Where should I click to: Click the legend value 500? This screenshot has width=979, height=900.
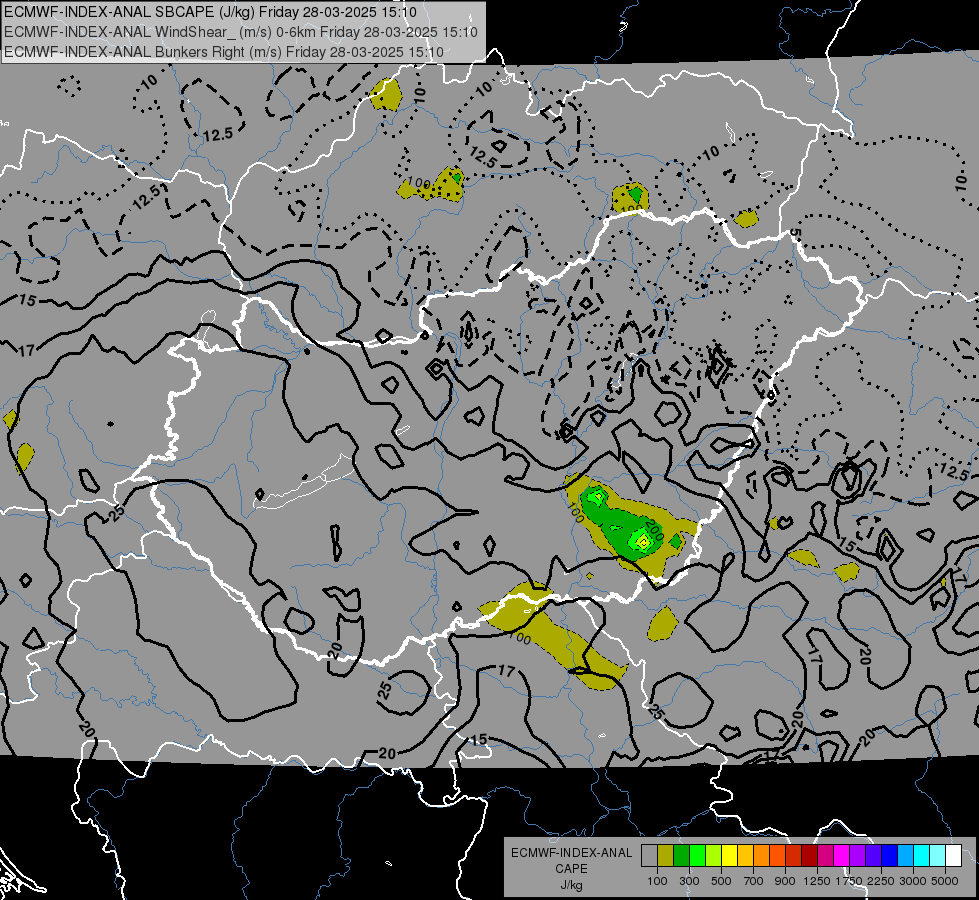coord(721,881)
